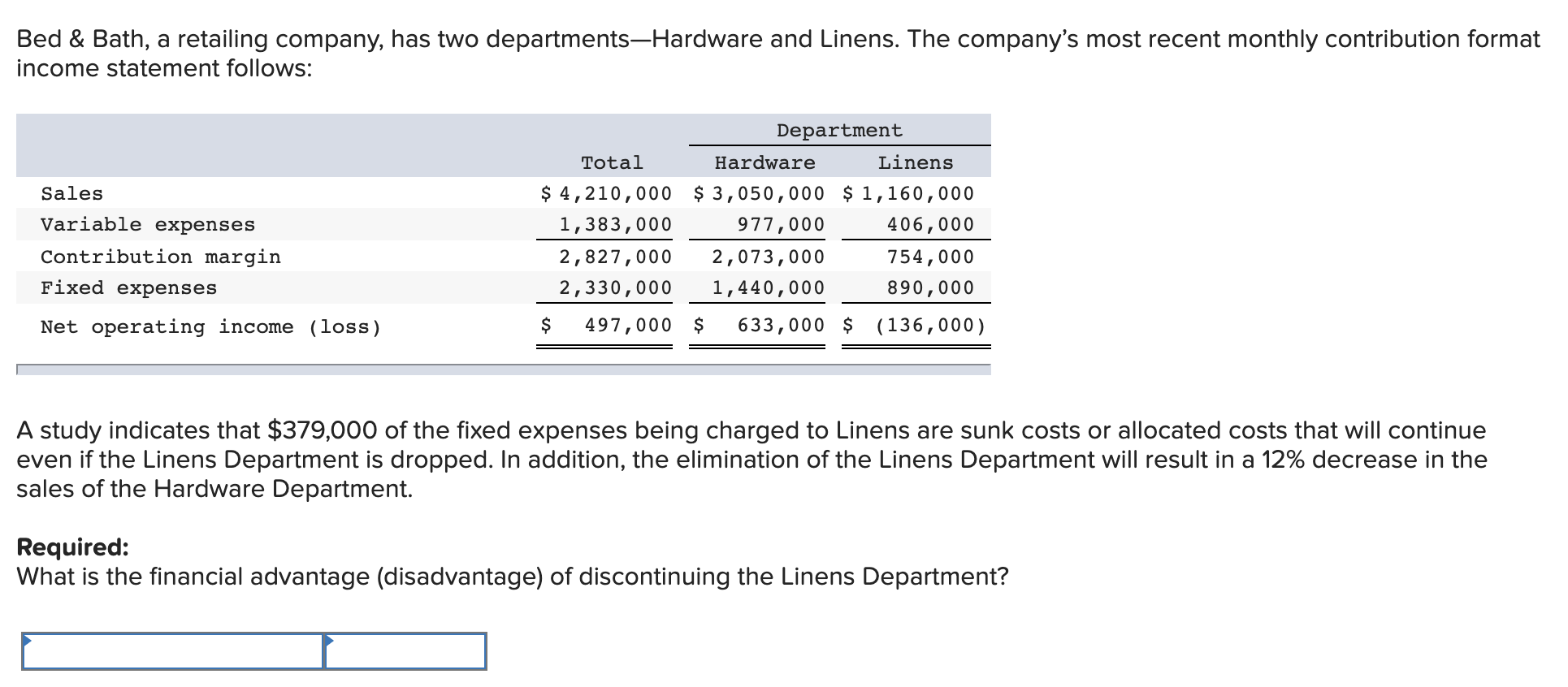Click Linens variable expenses 406,000
1568x687 pixels.
930,225
